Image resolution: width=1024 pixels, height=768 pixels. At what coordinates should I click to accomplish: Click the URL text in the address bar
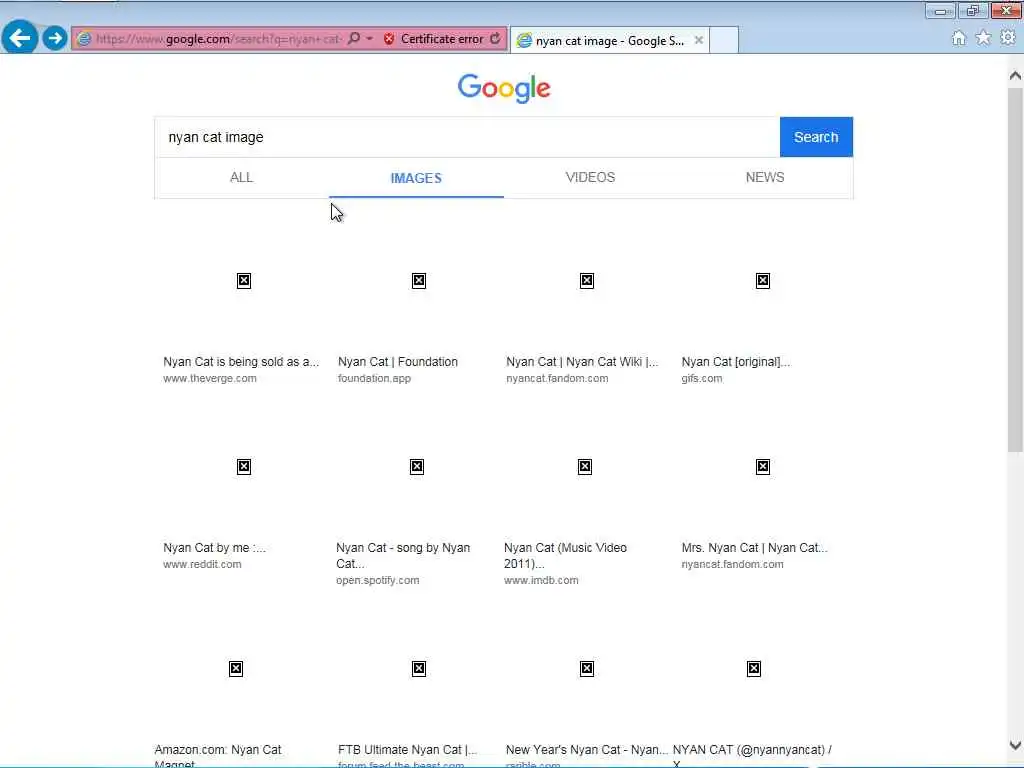click(x=219, y=39)
